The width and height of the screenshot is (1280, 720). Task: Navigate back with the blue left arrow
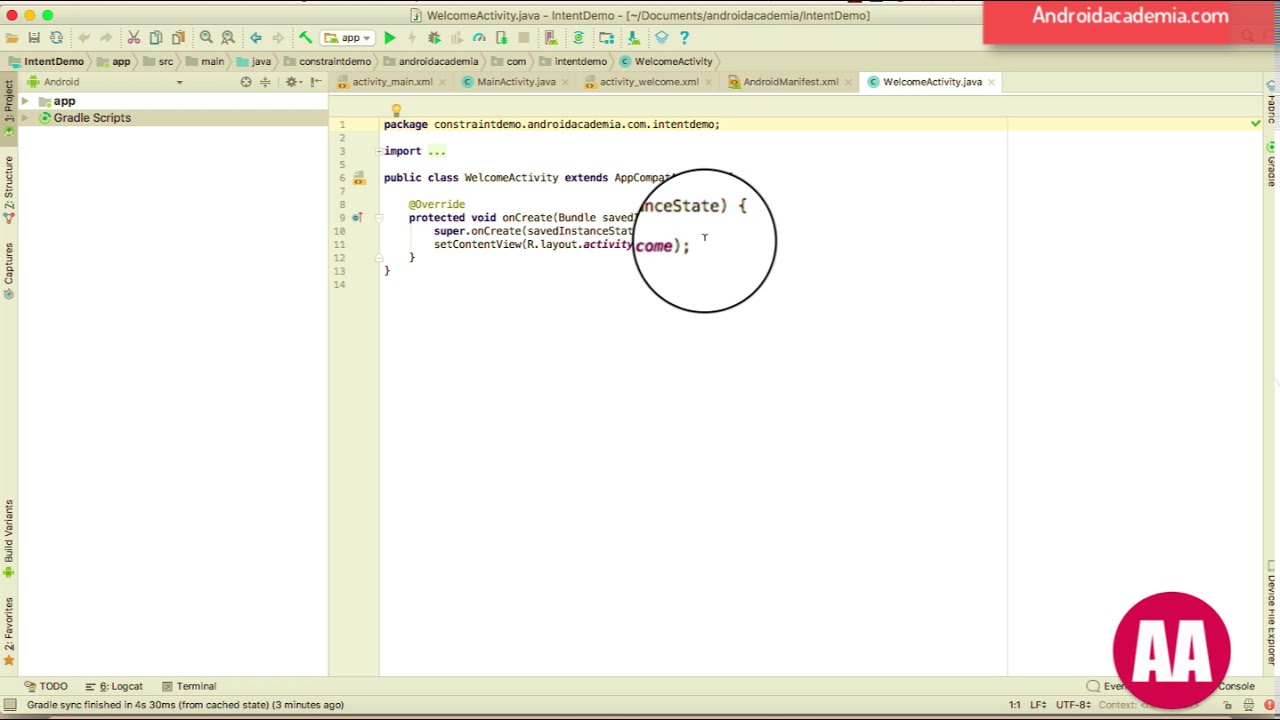coord(256,38)
